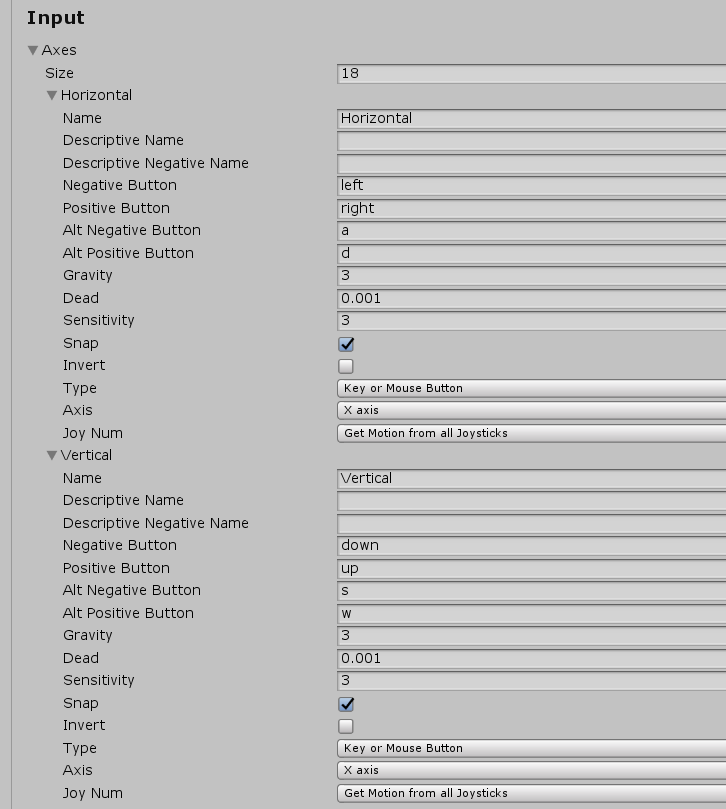Enable Invert checkbox under Horizontal axis
The width and height of the screenshot is (726, 809).
[346, 366]
